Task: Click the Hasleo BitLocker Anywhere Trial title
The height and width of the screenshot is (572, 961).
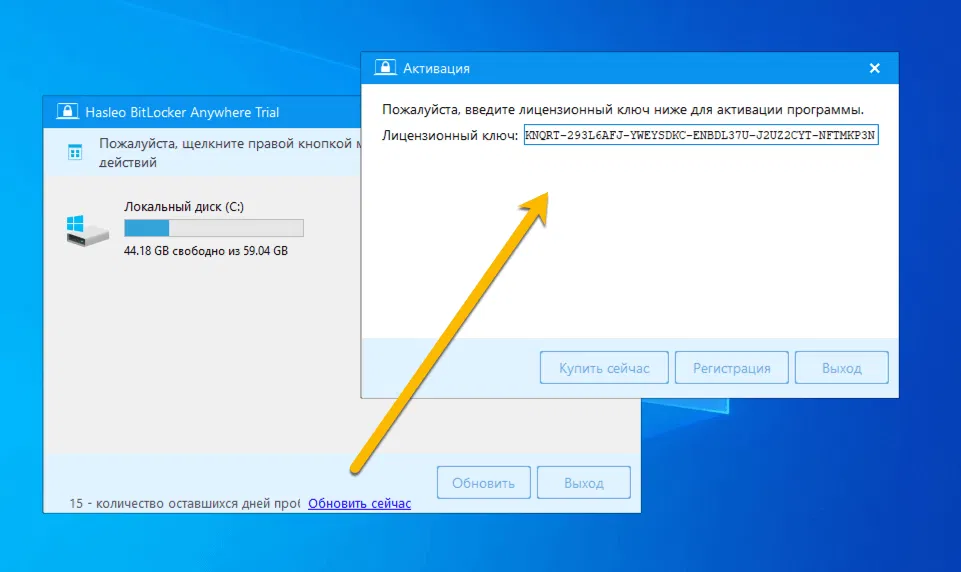Action: 182,112
